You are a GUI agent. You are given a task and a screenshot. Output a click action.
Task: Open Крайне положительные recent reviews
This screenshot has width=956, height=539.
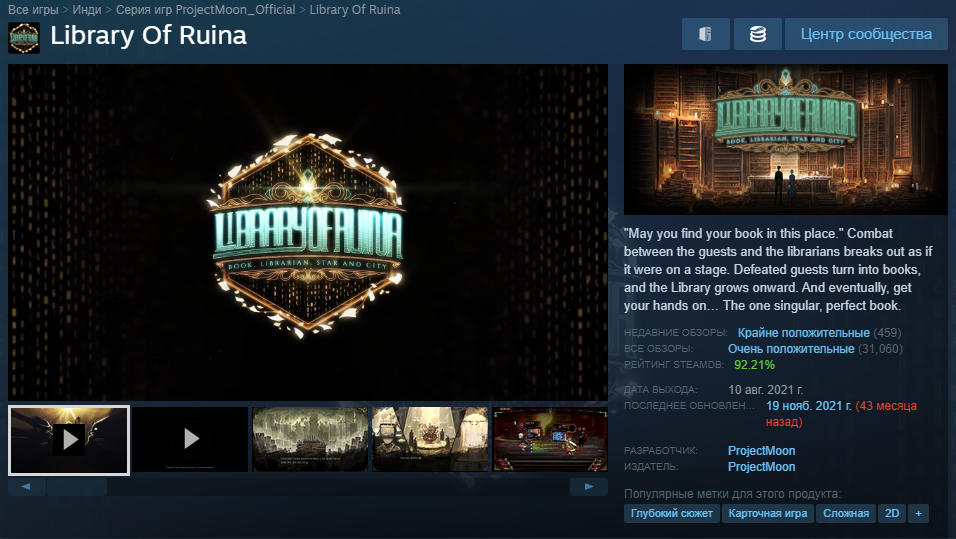tap(804, 333)
